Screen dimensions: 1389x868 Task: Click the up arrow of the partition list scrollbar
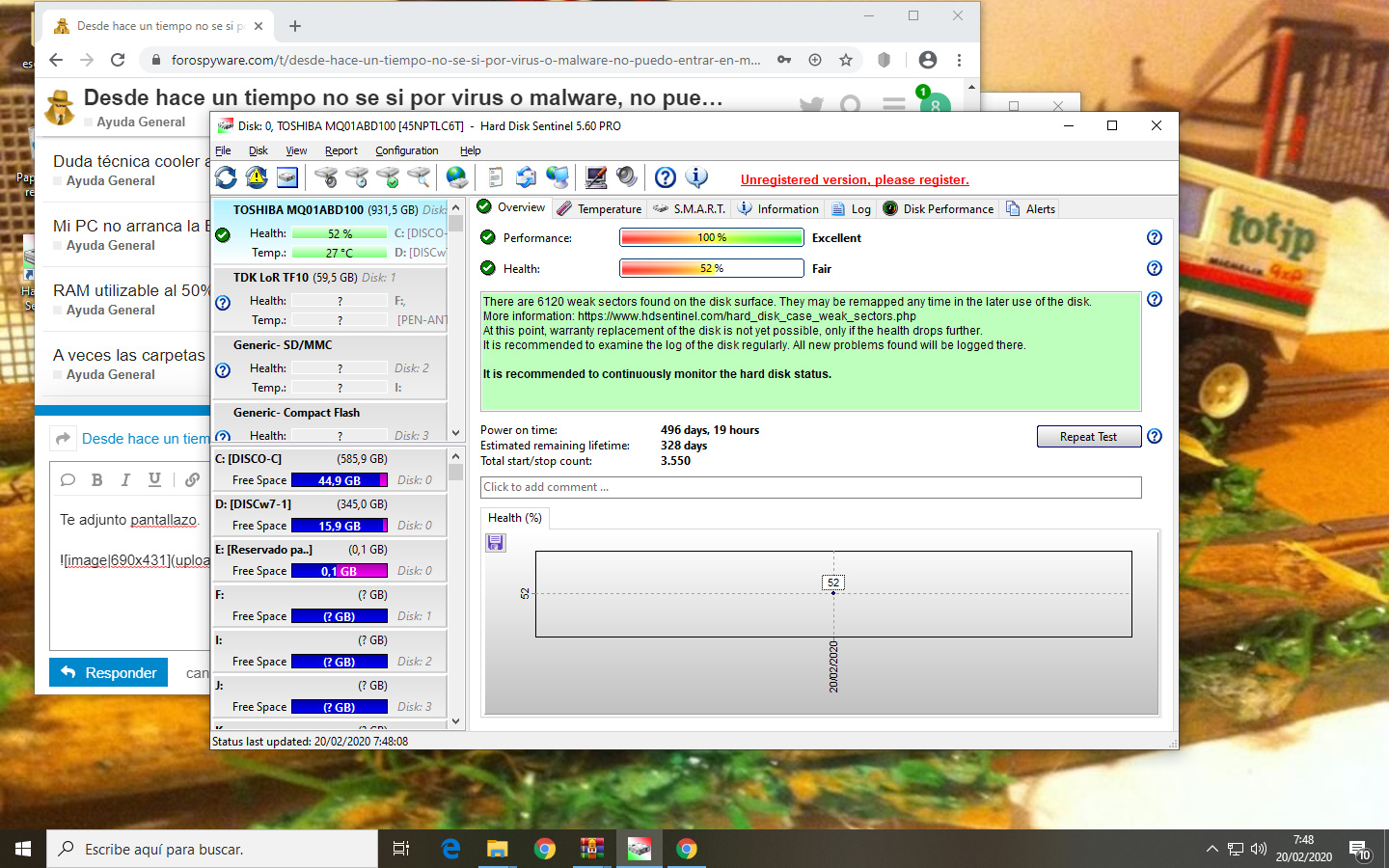456,456
